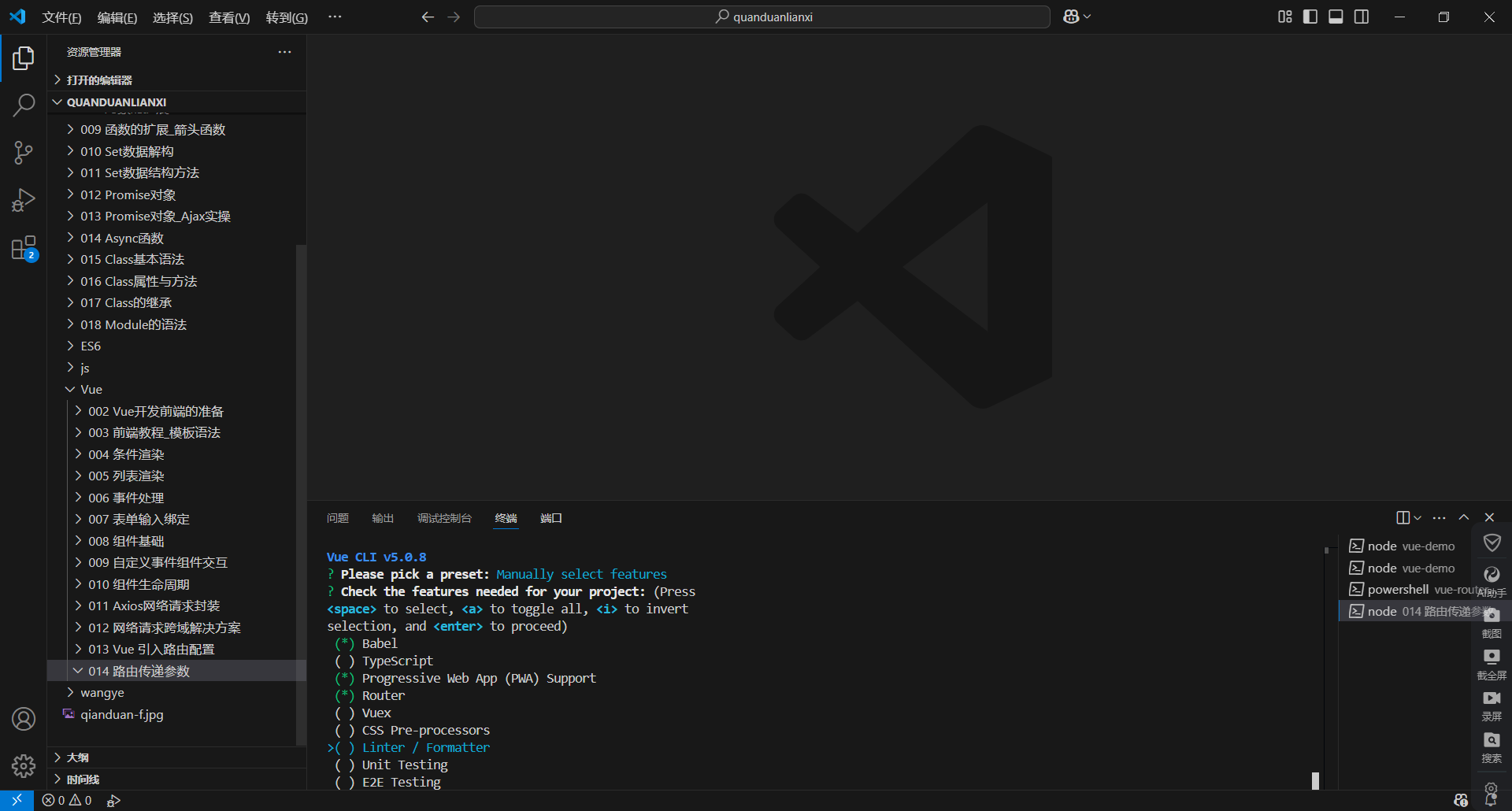Toggle the Progressive Web App option
The image size is (1512, 811).
tap(465, 678)
